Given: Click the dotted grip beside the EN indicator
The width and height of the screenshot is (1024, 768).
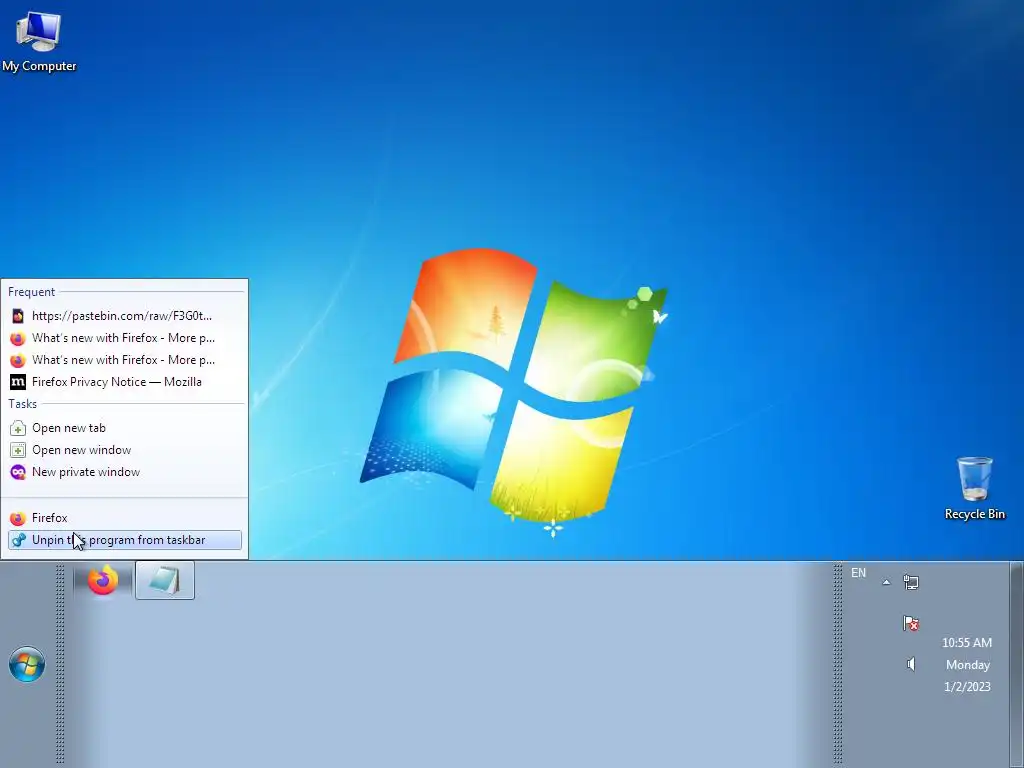Looking at the screenshot, I should [838, 665].
